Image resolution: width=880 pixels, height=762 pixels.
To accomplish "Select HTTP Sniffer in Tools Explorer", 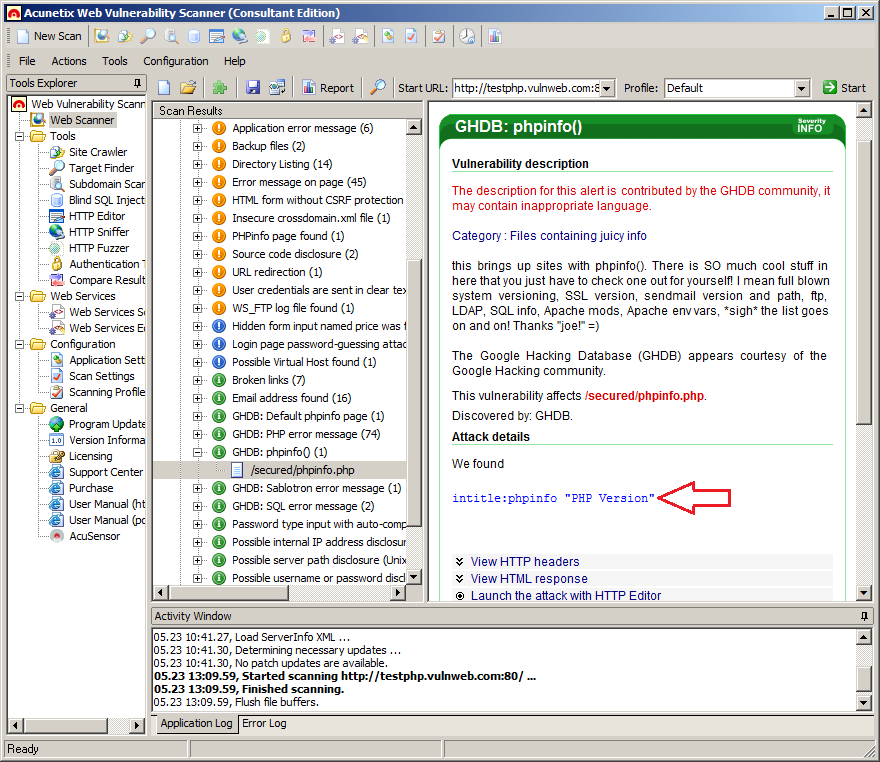I will click(99, 232).
